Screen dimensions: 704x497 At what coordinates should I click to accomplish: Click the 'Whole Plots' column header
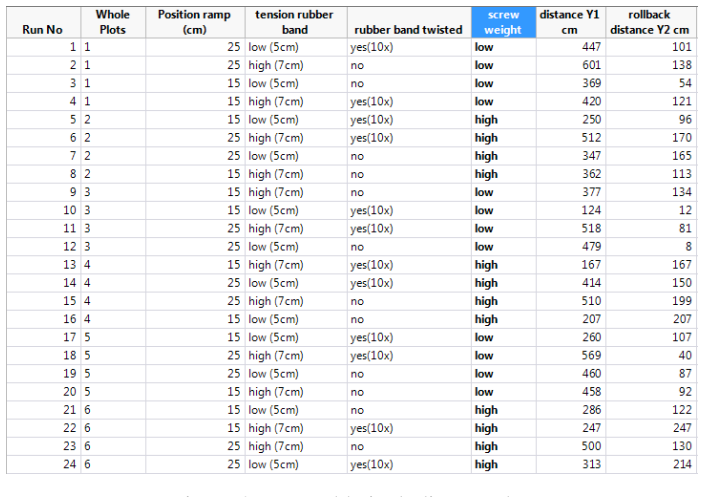(x=113, y=22)
